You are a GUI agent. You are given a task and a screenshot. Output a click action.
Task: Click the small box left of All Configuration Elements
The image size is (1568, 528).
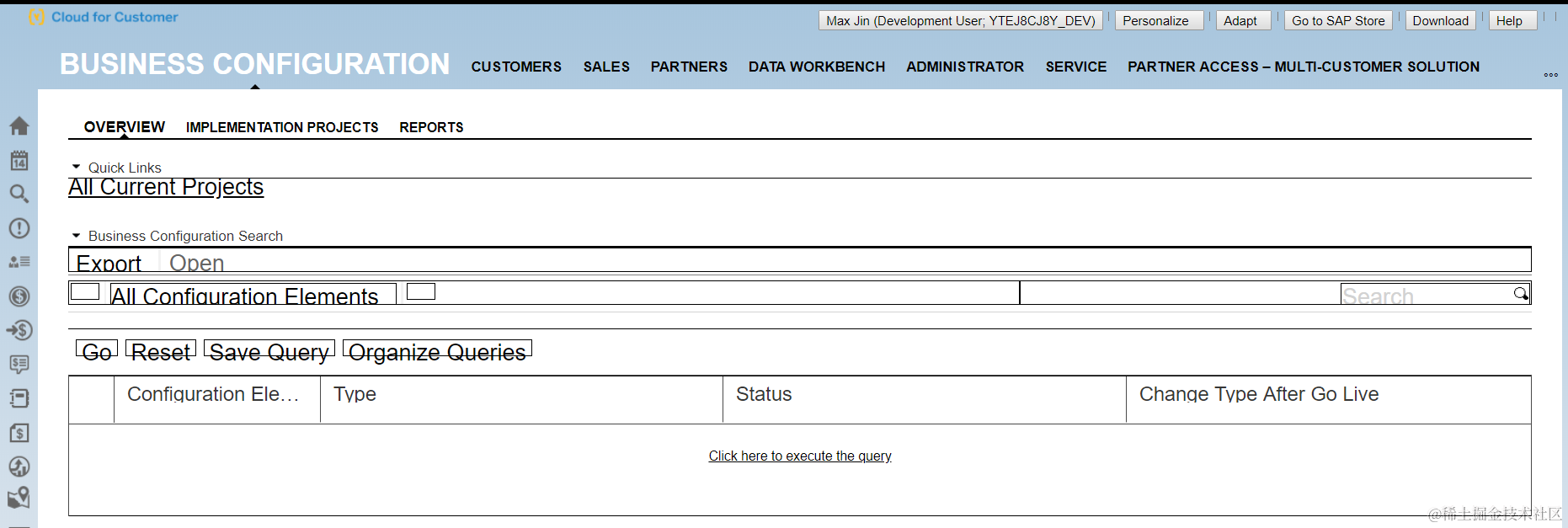[x=85, y=291]
